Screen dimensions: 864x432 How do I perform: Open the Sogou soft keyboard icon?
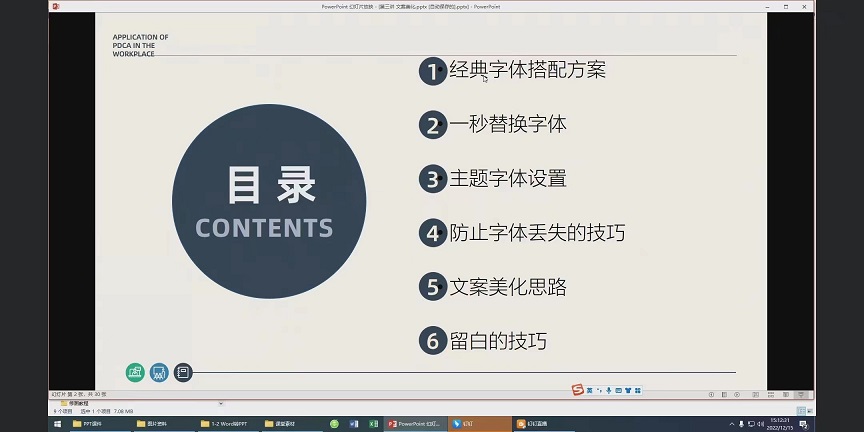pyautogui.click(x=619, y=389)
